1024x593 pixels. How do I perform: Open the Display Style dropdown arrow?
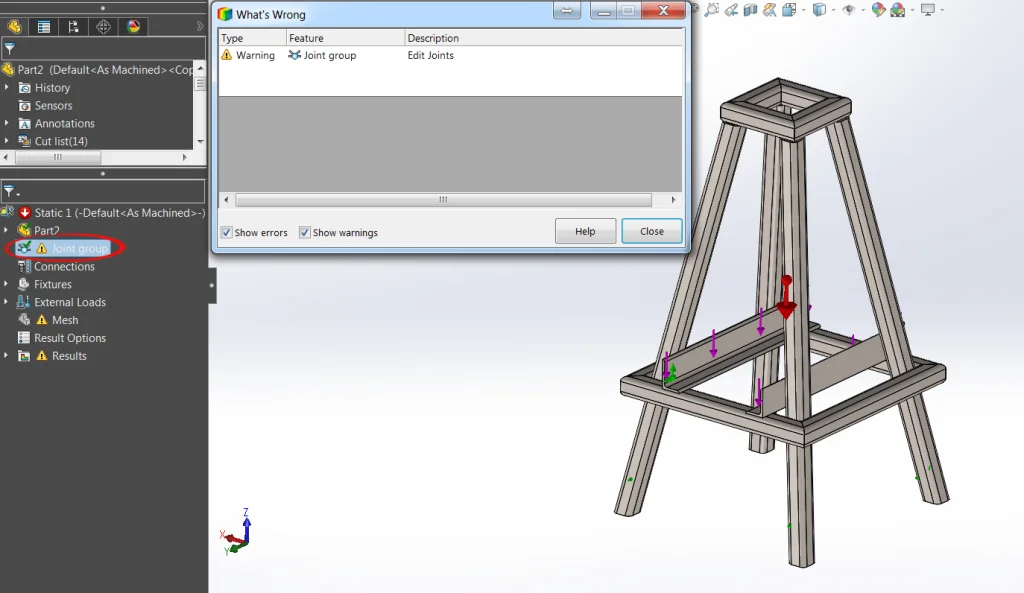(x=832, y=9)
